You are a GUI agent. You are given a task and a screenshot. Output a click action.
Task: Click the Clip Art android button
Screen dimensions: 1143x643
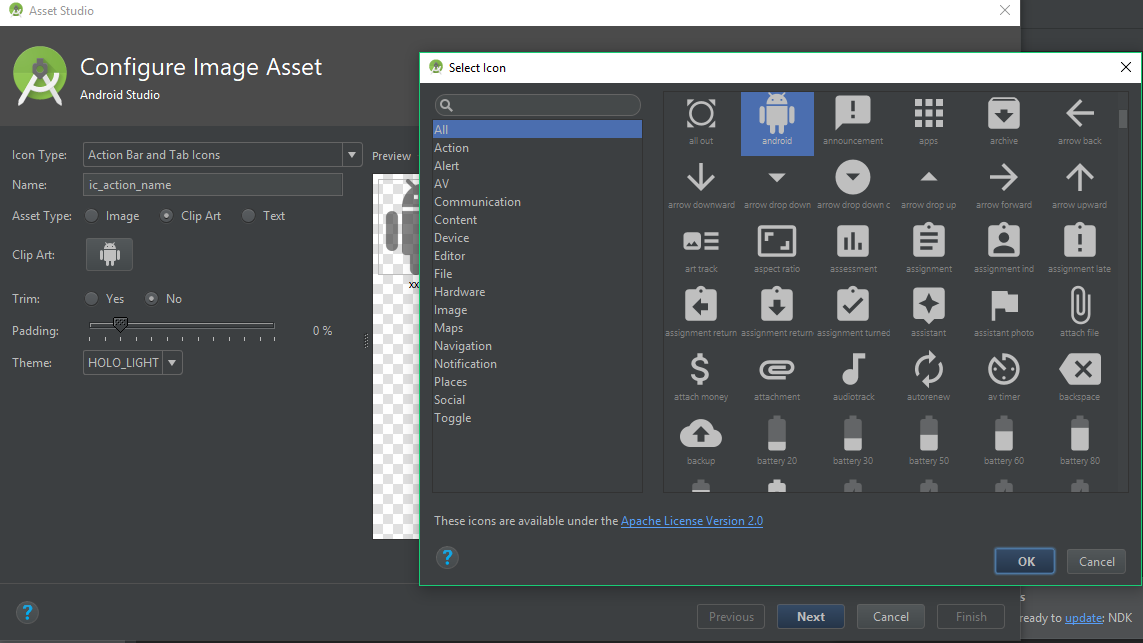(x=109, y=254)
